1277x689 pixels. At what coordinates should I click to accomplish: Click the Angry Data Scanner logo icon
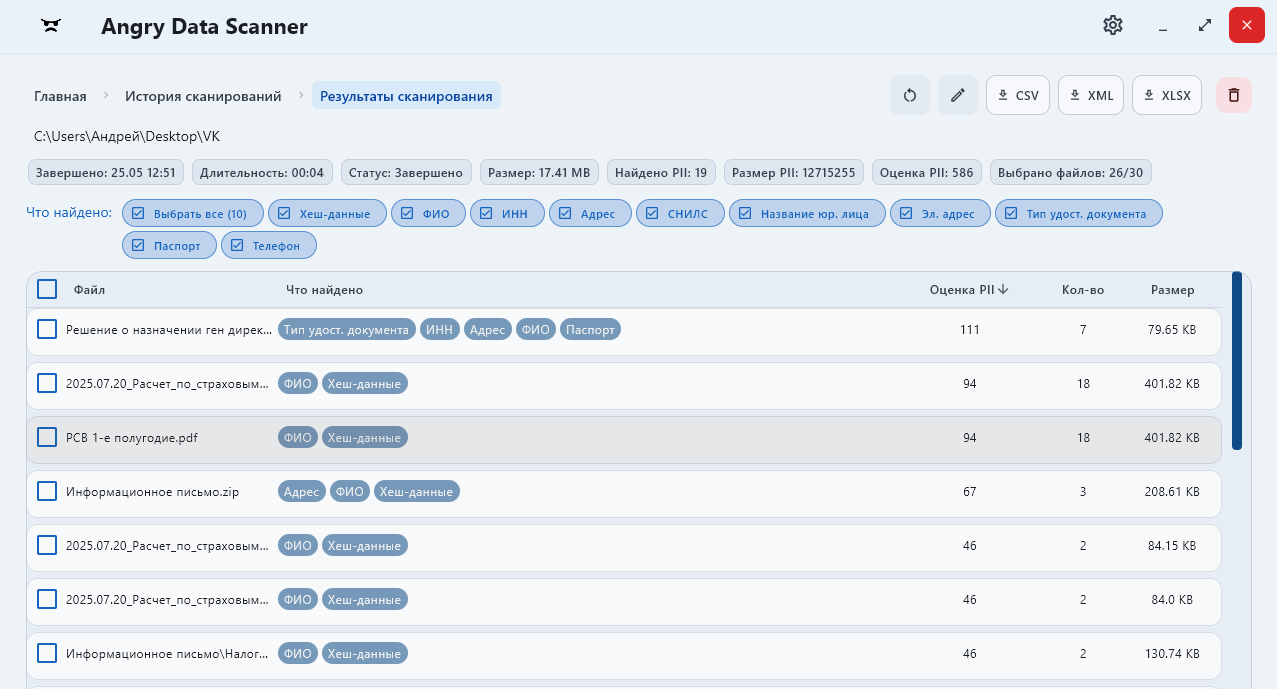point(51,27)
